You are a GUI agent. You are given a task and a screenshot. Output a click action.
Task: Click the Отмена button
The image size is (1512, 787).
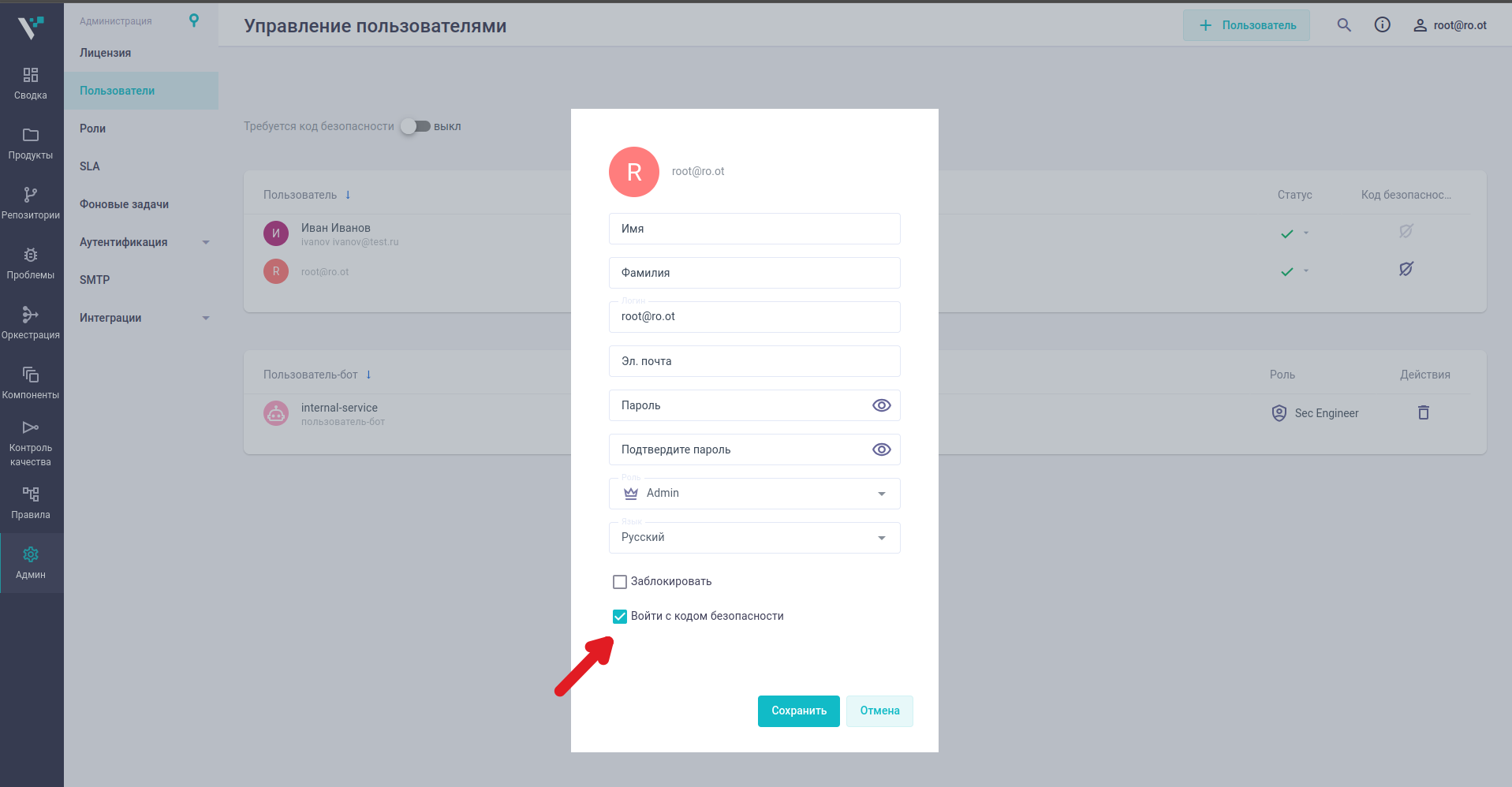(x=879, y=711)
